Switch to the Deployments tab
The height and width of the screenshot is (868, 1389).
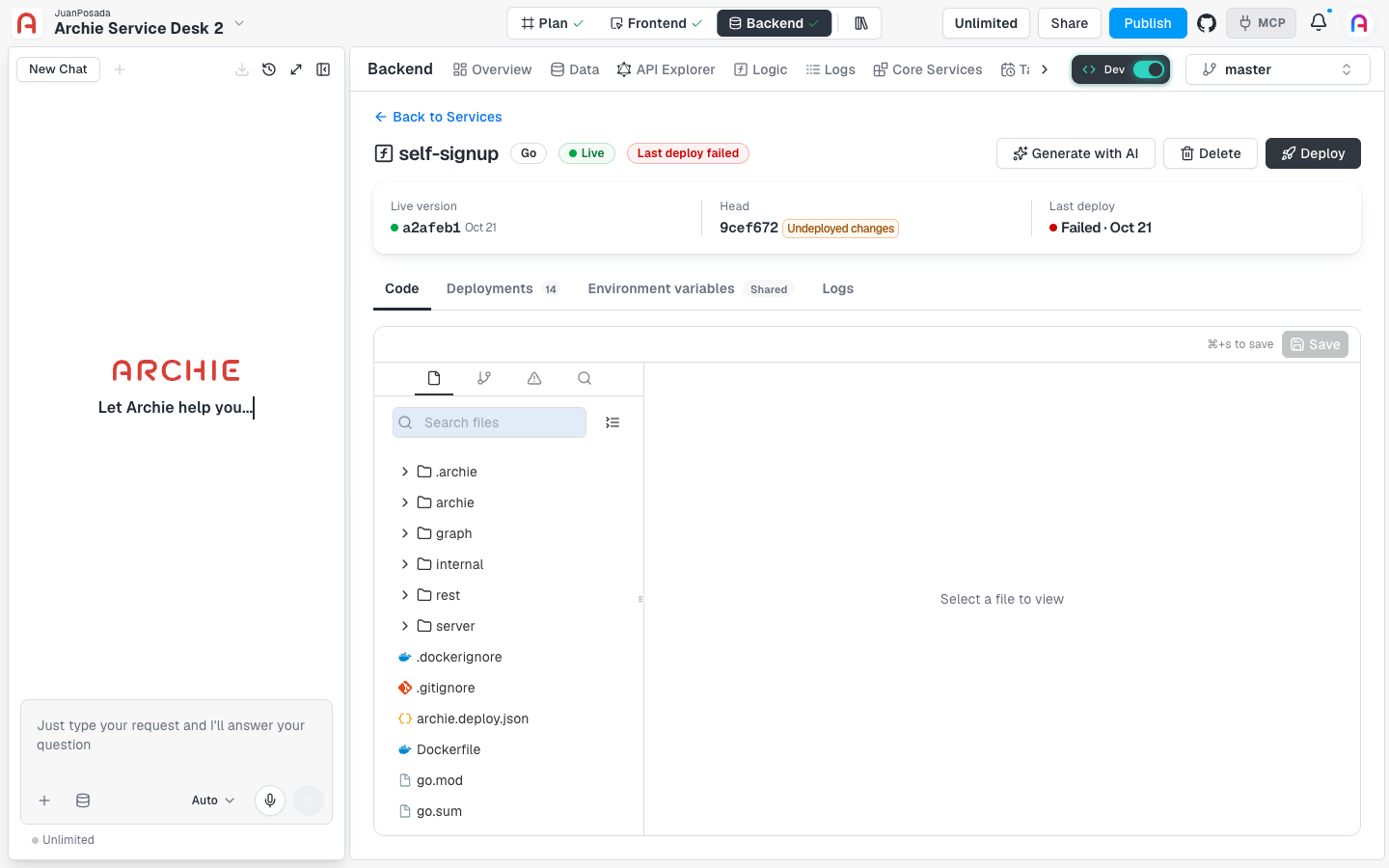coord(502,288)
